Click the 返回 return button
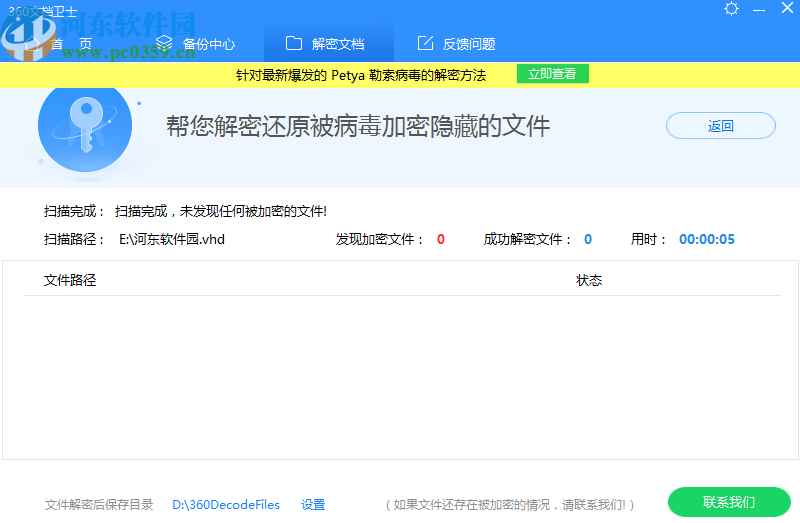Viewport: 800px width, 523px height. pyautogui.click(x=720, y=126)
